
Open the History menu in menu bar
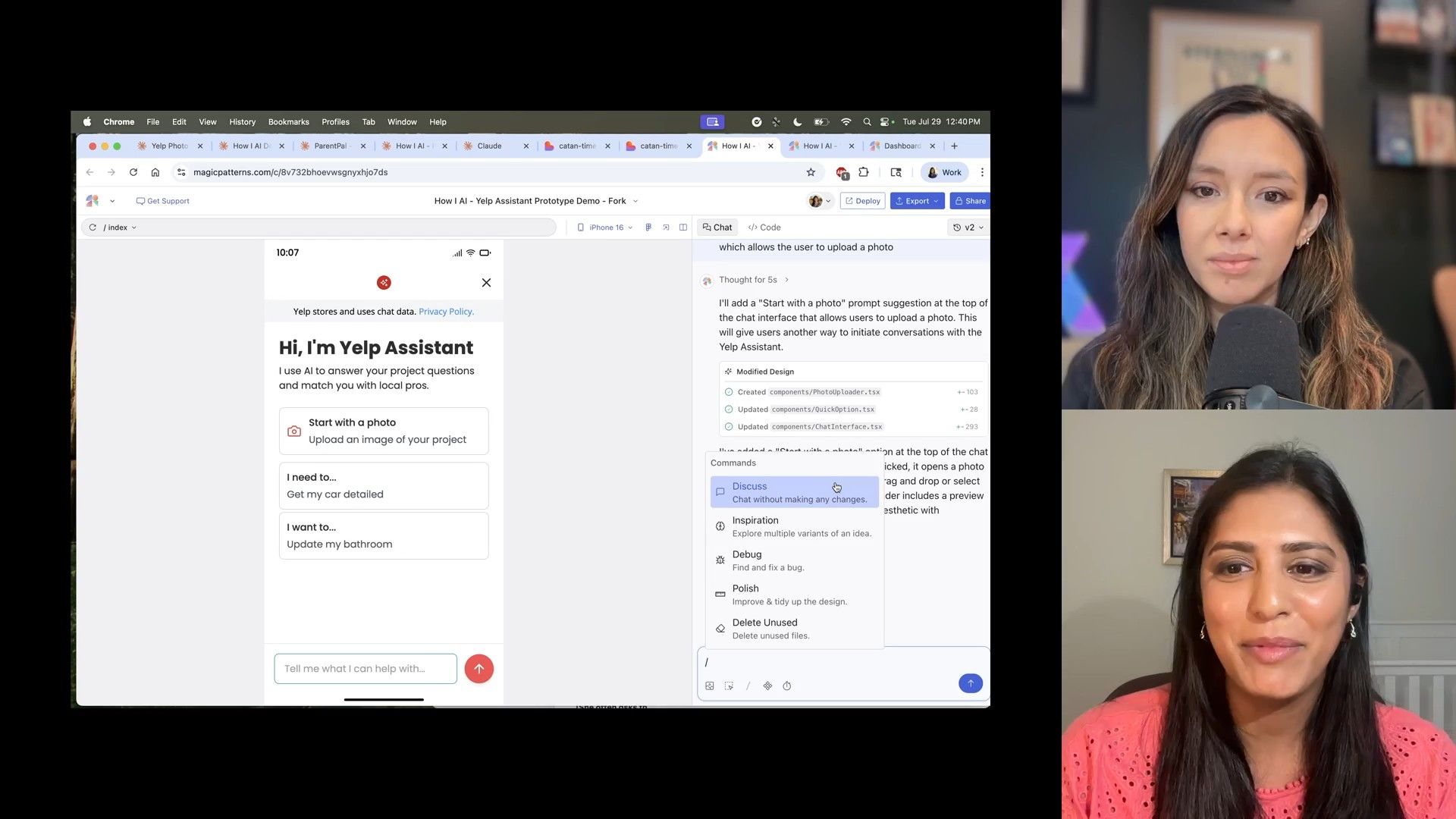coord(242,121)
